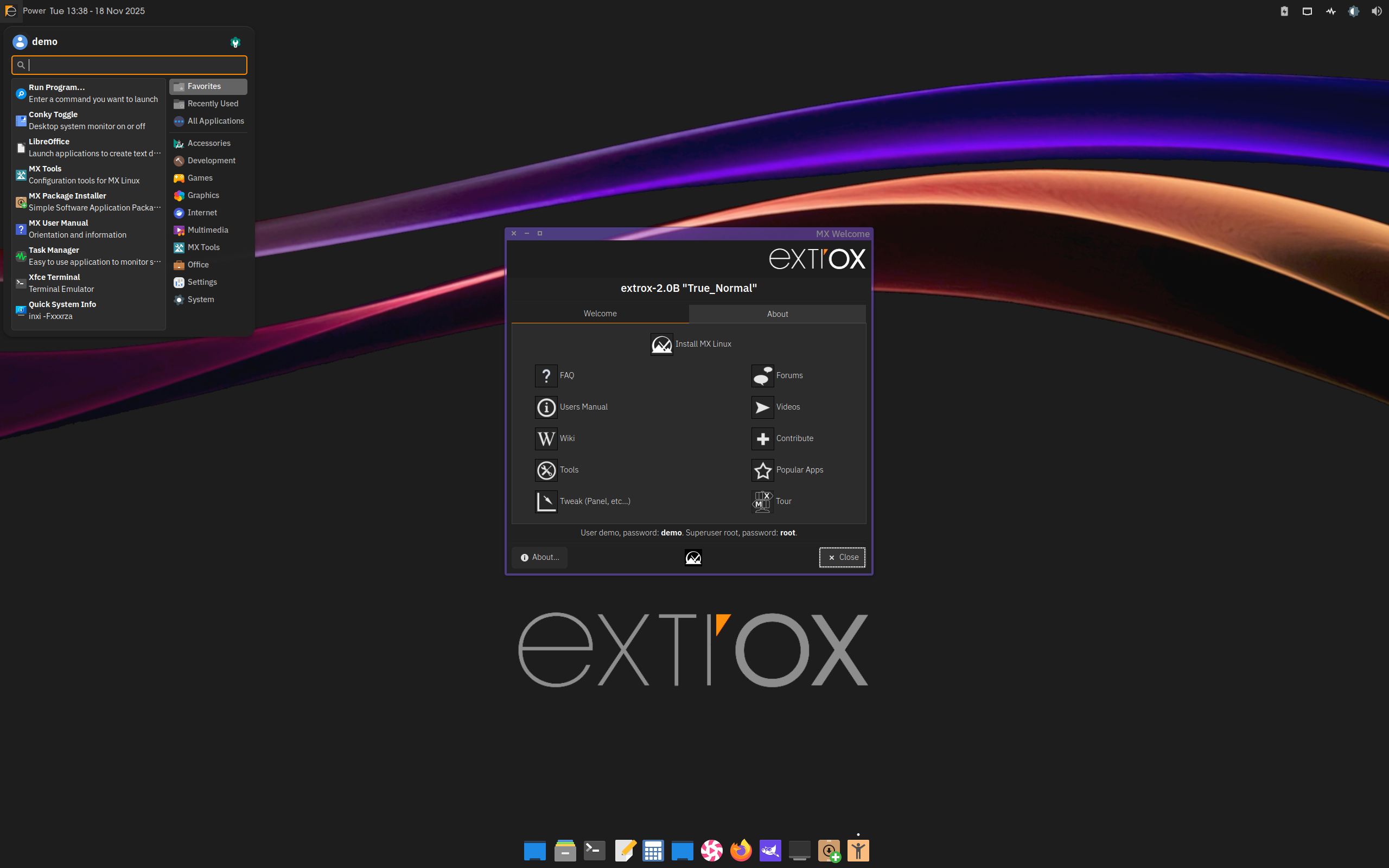
Task: Launch Task Manager from favorites
Action: tap(88, 256)
